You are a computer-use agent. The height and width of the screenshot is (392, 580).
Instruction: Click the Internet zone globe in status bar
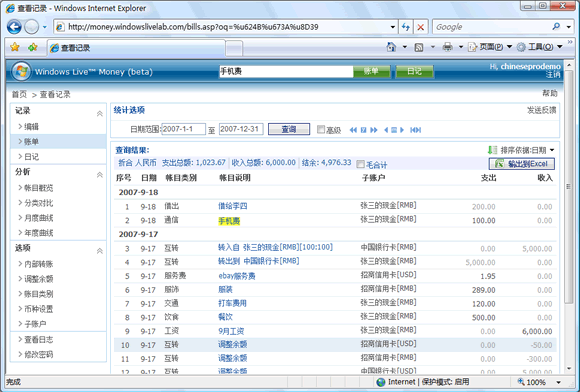pos(380,382)
